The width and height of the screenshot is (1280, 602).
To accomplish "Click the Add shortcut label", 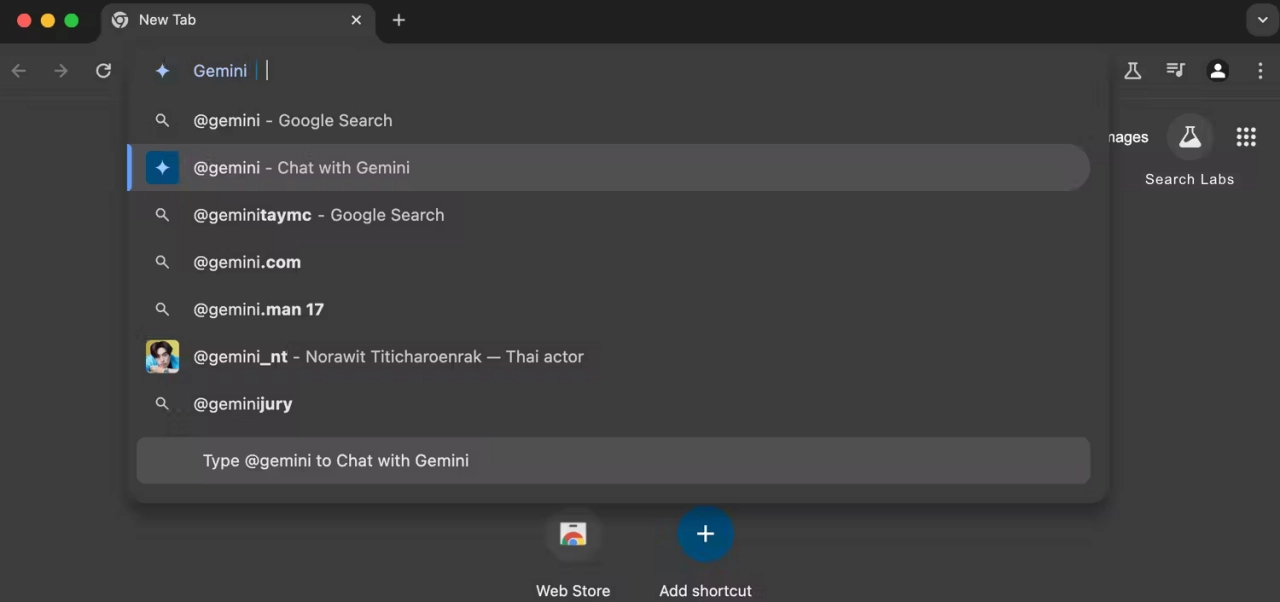I will click(x=705, y=591).
